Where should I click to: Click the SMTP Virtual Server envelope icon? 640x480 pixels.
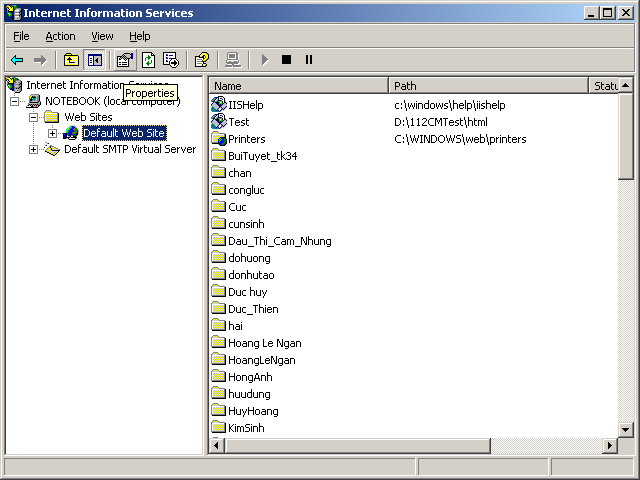52,149
